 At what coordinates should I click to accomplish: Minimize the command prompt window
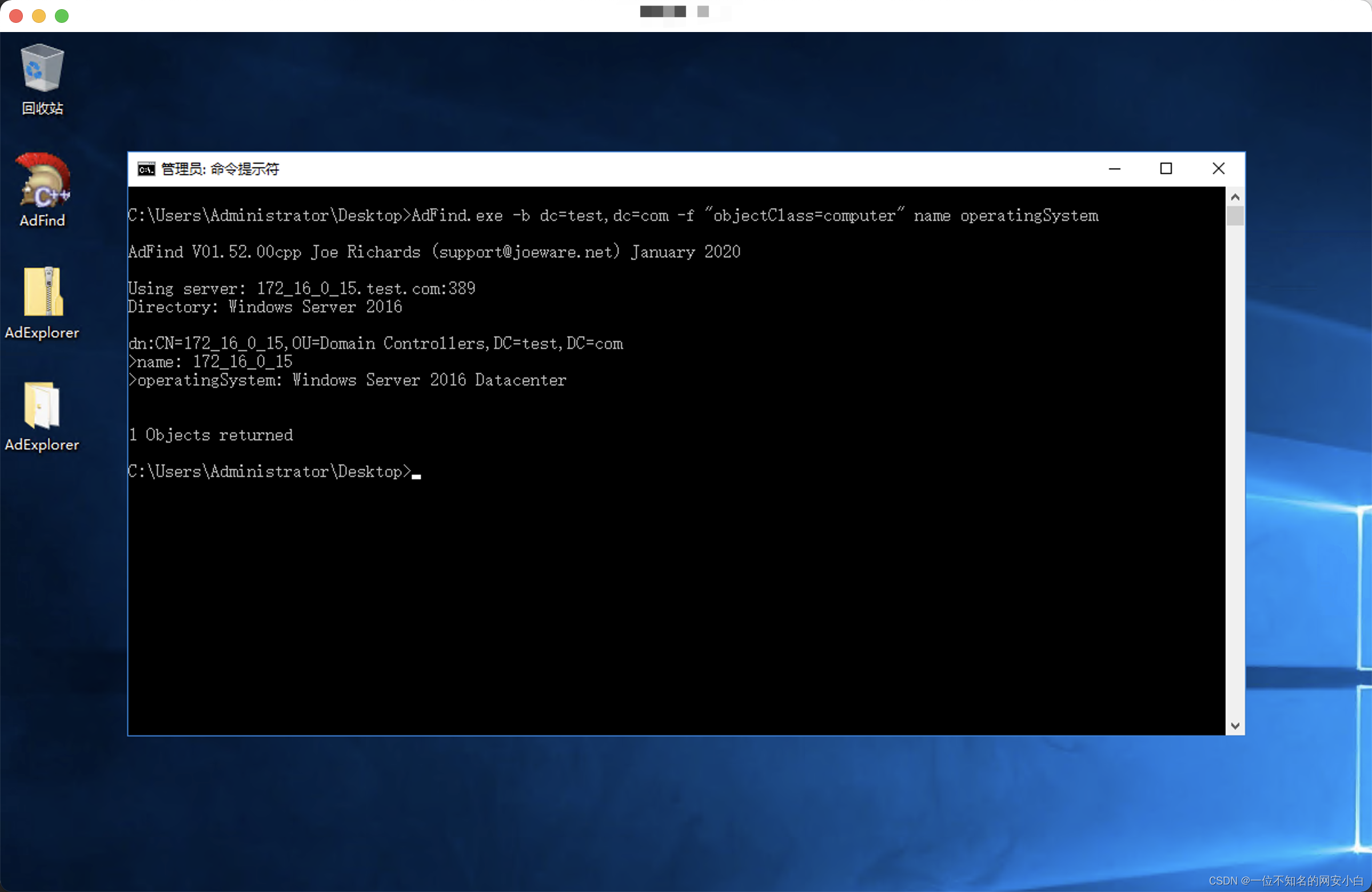coord(1114,168)
